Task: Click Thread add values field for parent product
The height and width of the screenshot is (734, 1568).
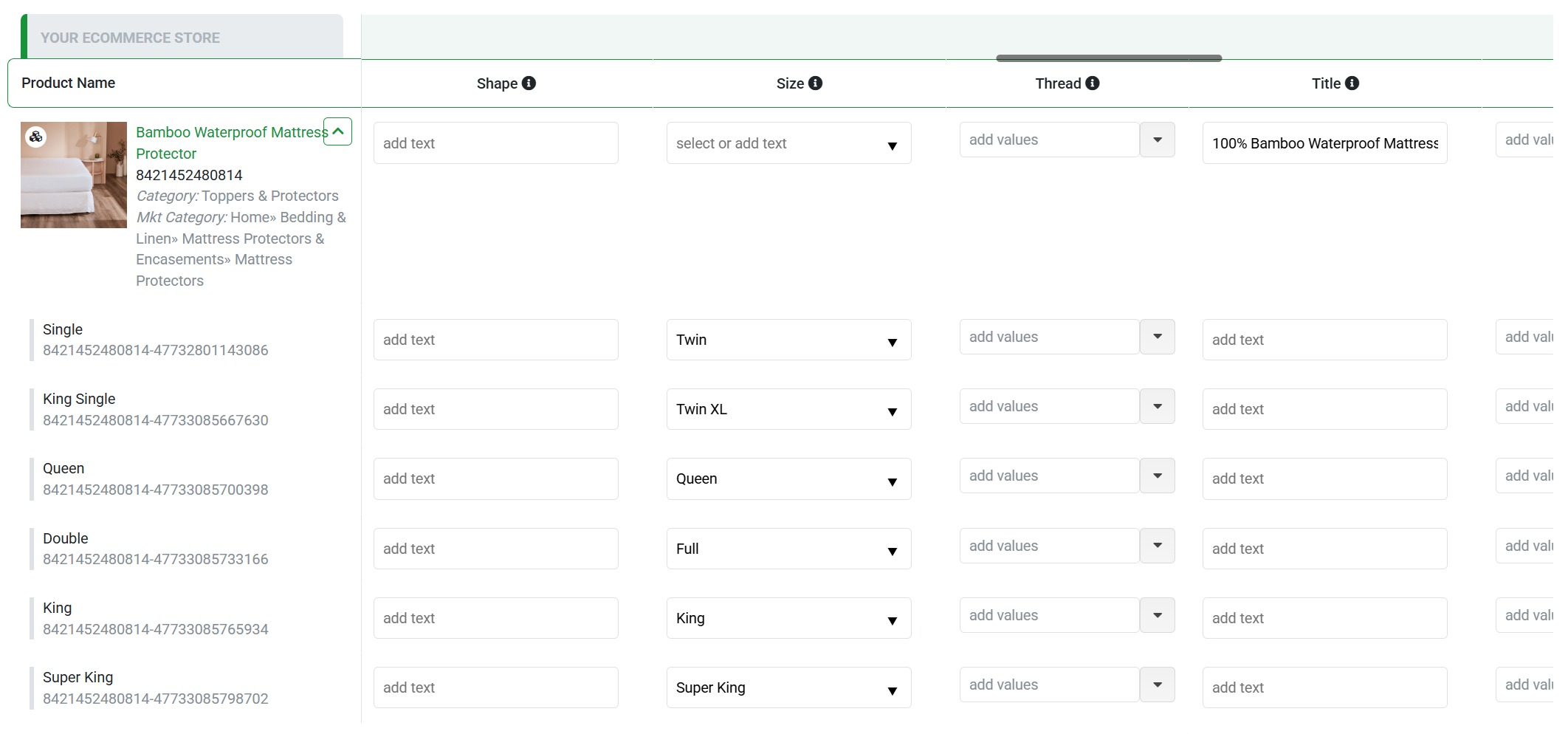Action: tap(1049, 140)
